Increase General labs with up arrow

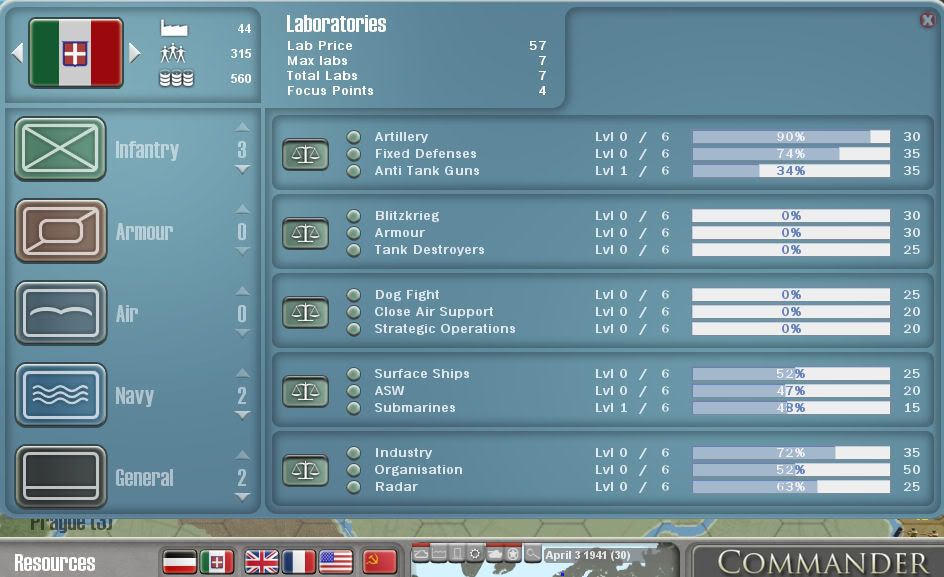tap(242, 455)
